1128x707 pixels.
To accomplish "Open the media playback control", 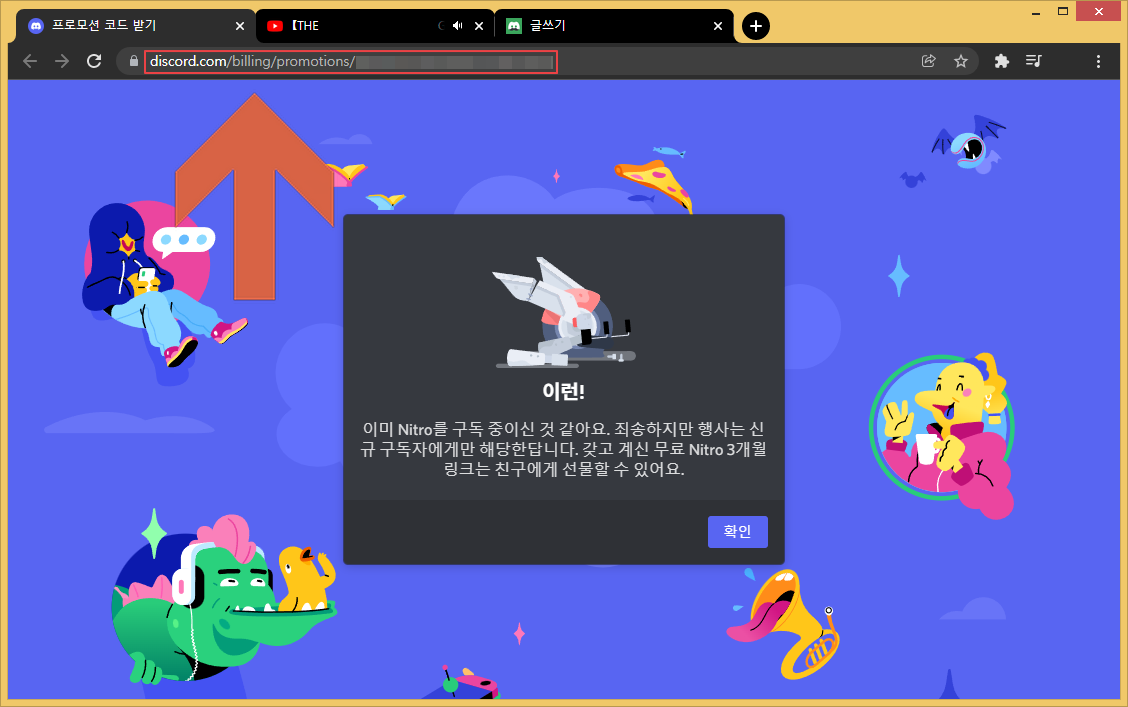I will click(1034, 61).
